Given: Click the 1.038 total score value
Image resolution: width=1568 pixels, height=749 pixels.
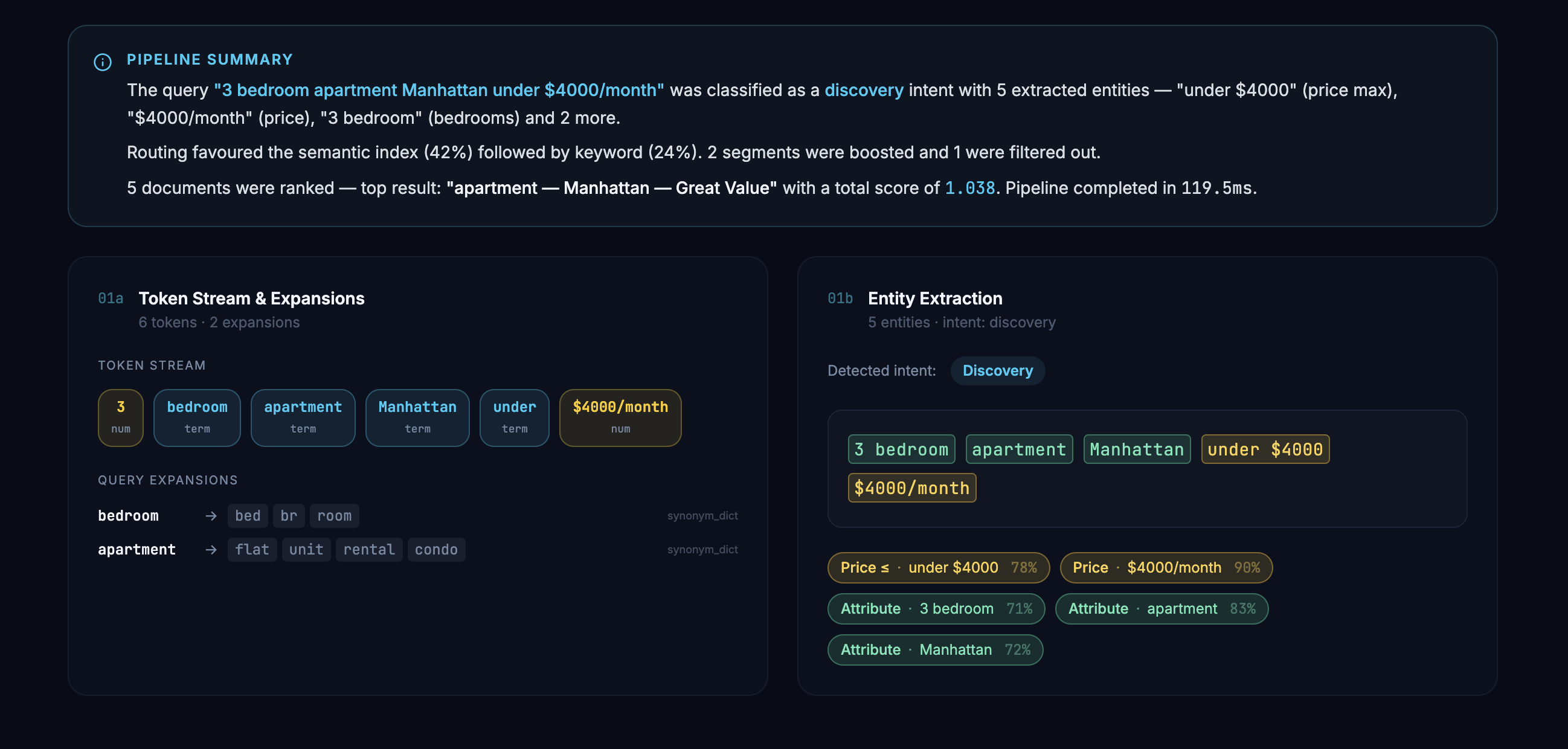Looking at the screenshot, I should [969, 188].
